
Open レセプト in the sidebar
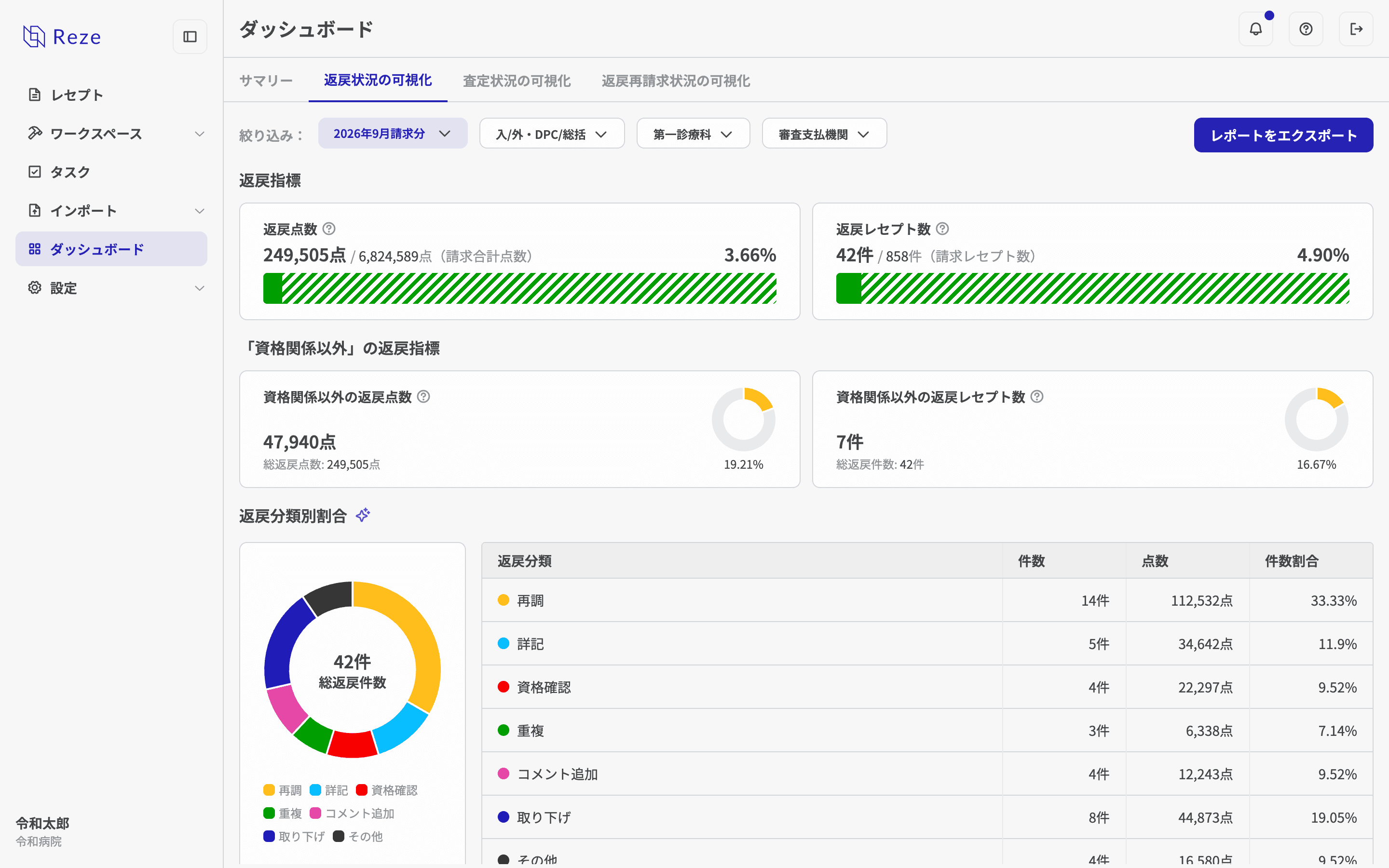111,95
